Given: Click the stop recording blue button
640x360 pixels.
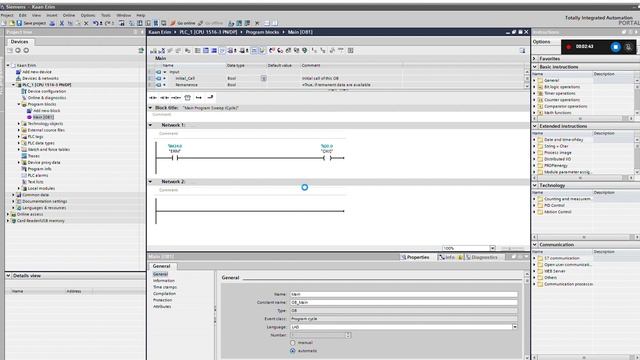Looking at the screenshot, I should 616,47.
